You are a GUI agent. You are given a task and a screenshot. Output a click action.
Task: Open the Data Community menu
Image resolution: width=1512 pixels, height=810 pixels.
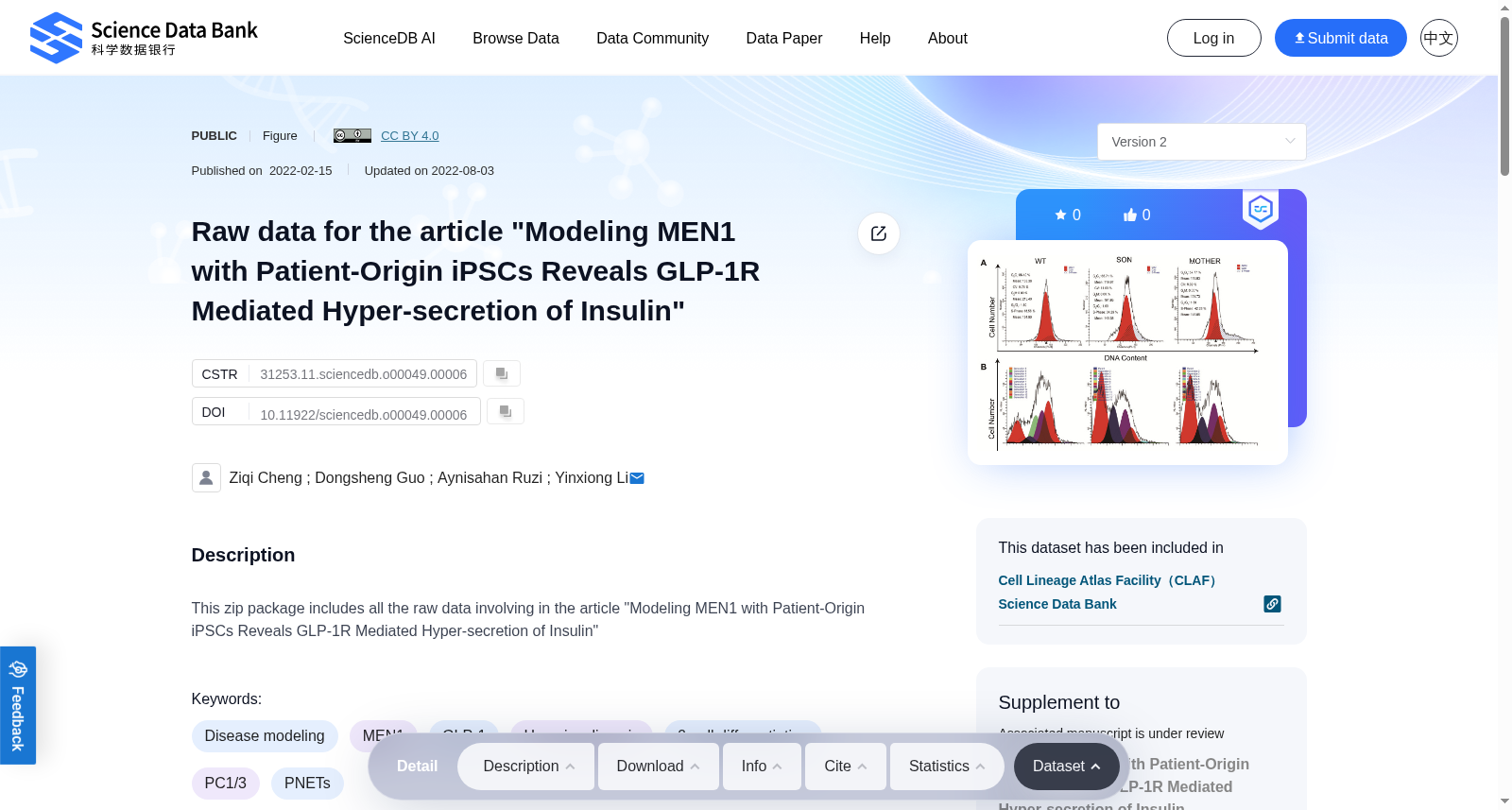coord(652,38)
